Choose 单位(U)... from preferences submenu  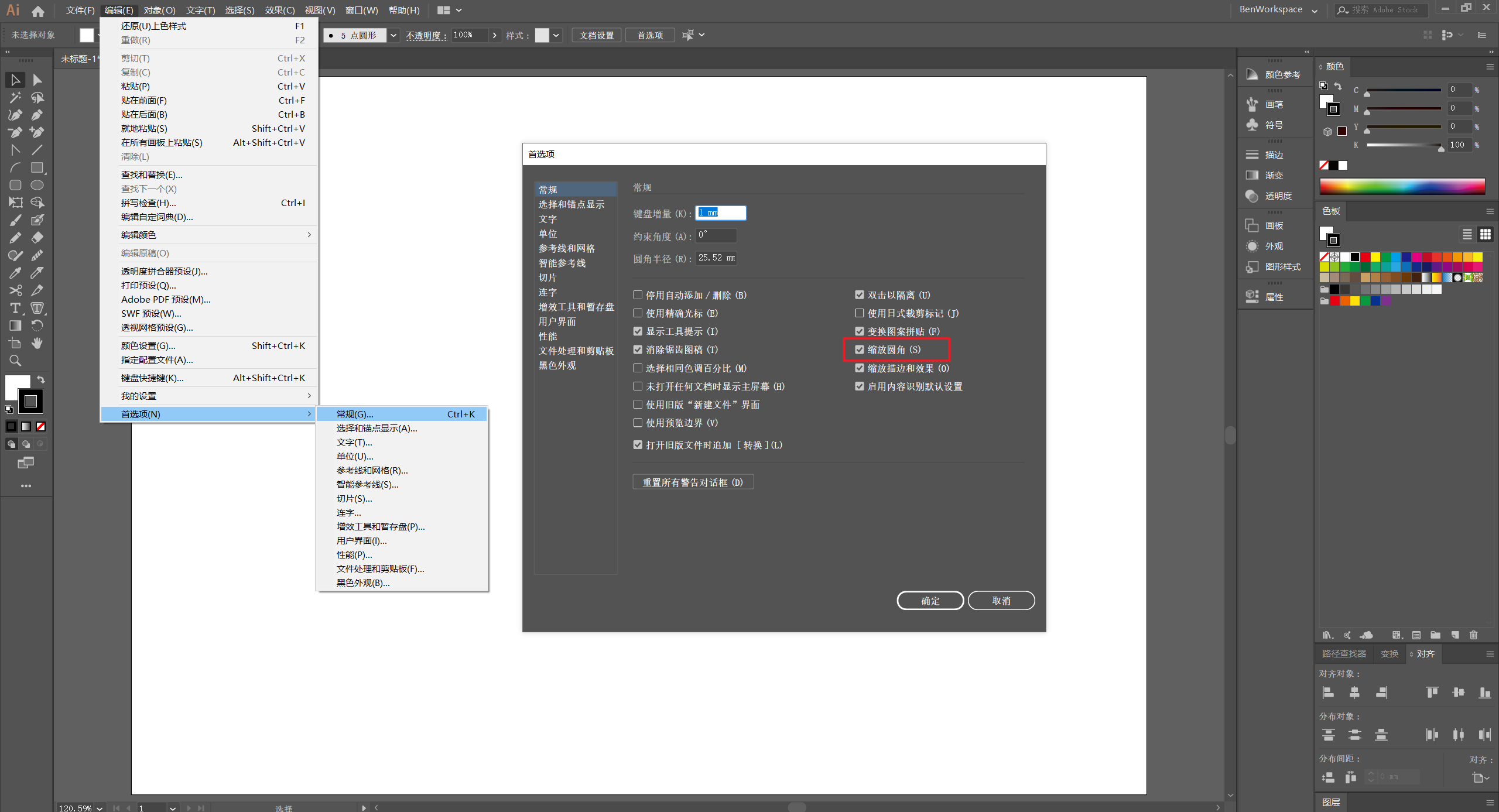pos(355,456)
